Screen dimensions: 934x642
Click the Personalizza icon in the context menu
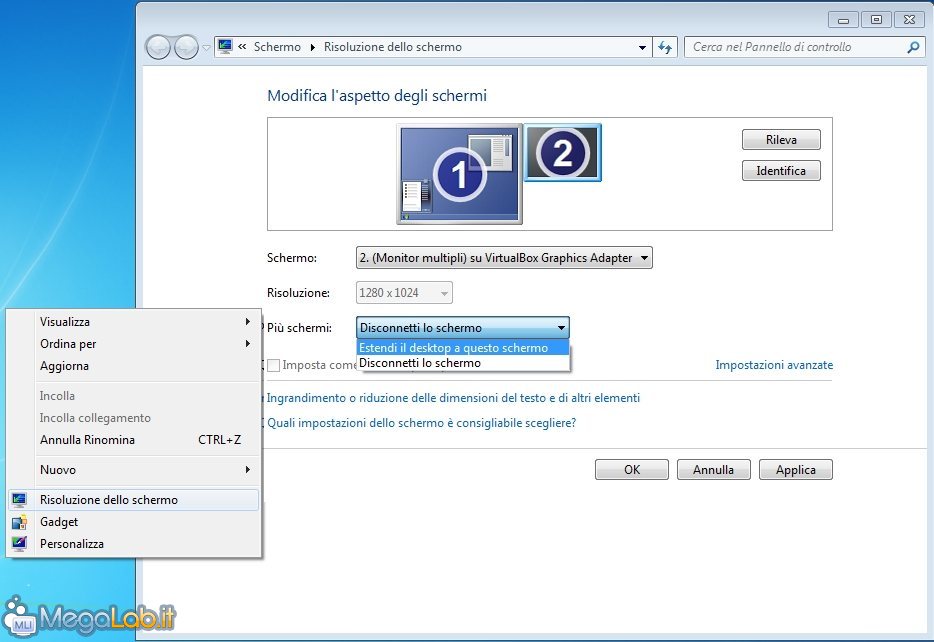(19, 544)
